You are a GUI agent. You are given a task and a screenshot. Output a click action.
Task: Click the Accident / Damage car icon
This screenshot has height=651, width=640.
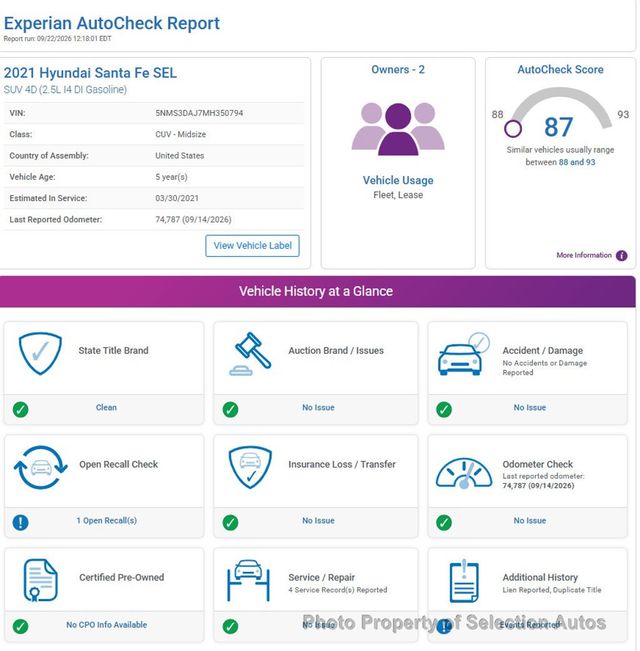click(464, 354)
